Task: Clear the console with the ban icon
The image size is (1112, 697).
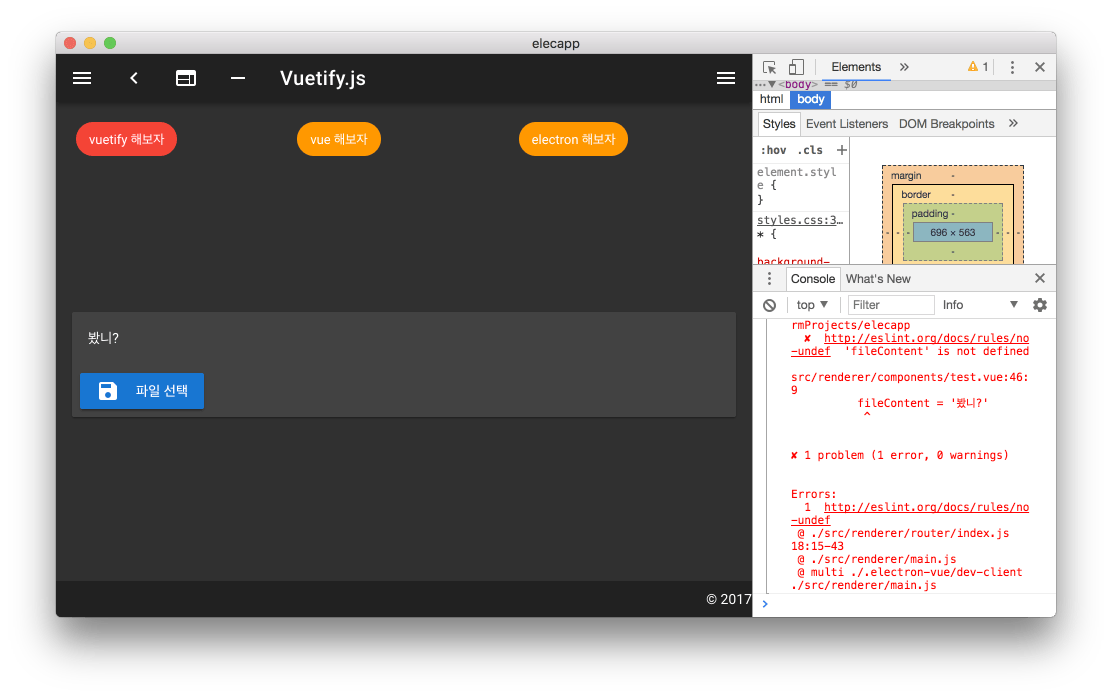Action: tap(769, 305)
